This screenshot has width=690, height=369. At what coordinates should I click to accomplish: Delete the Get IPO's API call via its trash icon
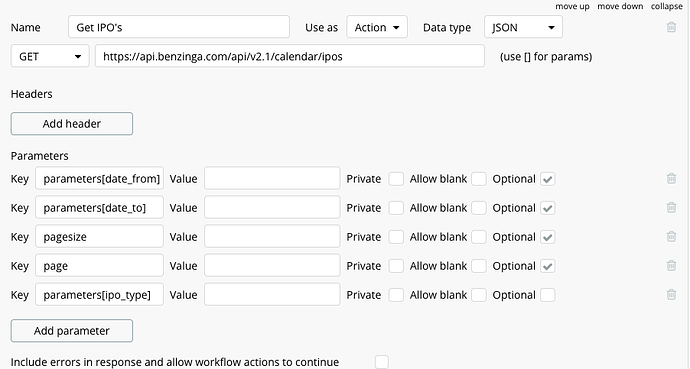coord(671,27)
